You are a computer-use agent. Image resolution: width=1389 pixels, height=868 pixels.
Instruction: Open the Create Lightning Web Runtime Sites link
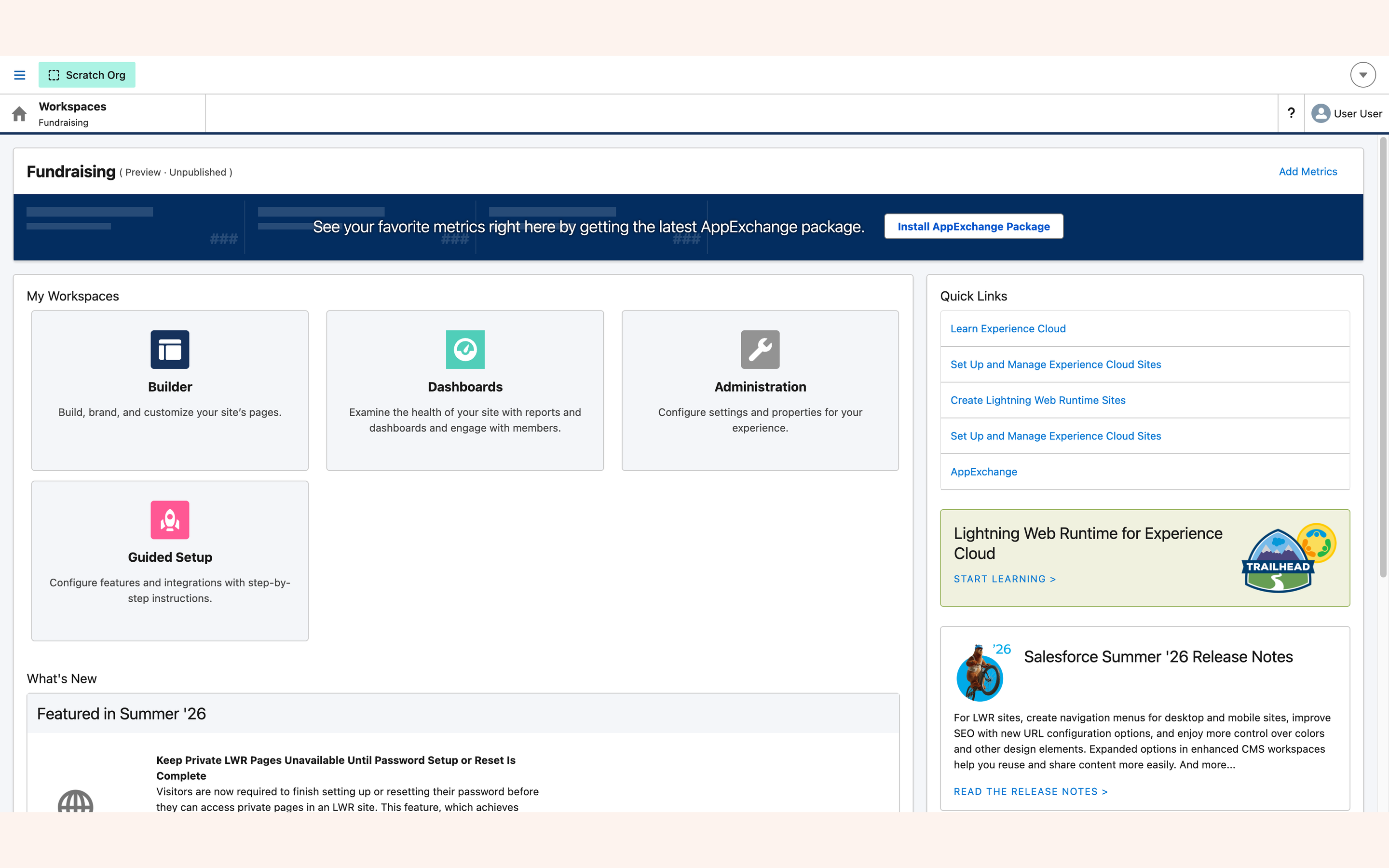click(1038, 400)
